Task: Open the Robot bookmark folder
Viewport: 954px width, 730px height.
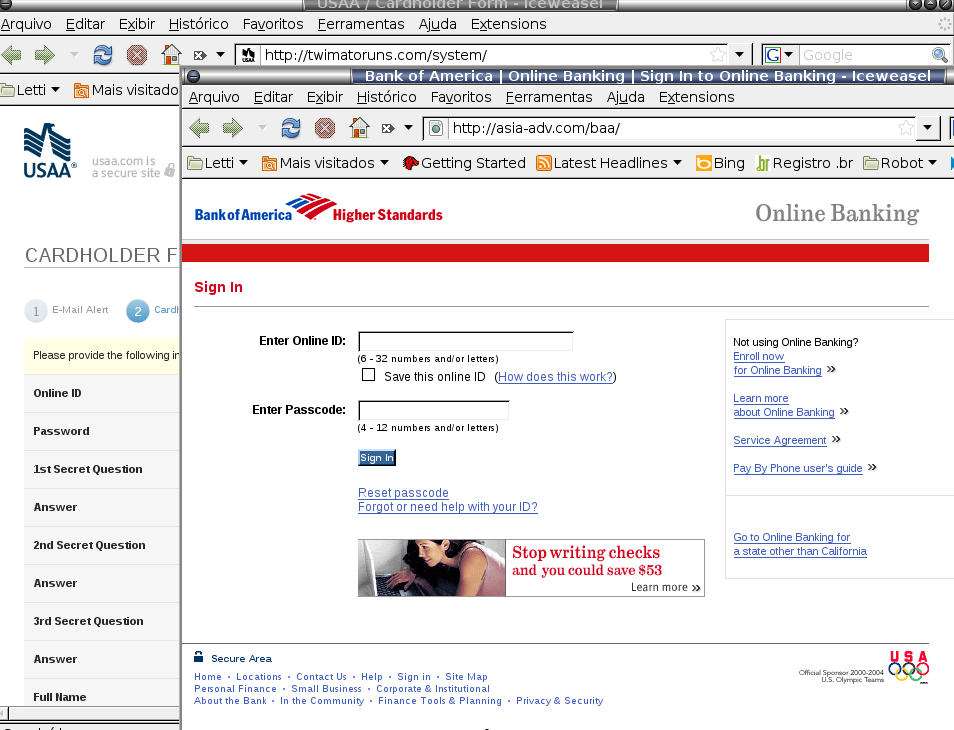Action: coord(900,163)
